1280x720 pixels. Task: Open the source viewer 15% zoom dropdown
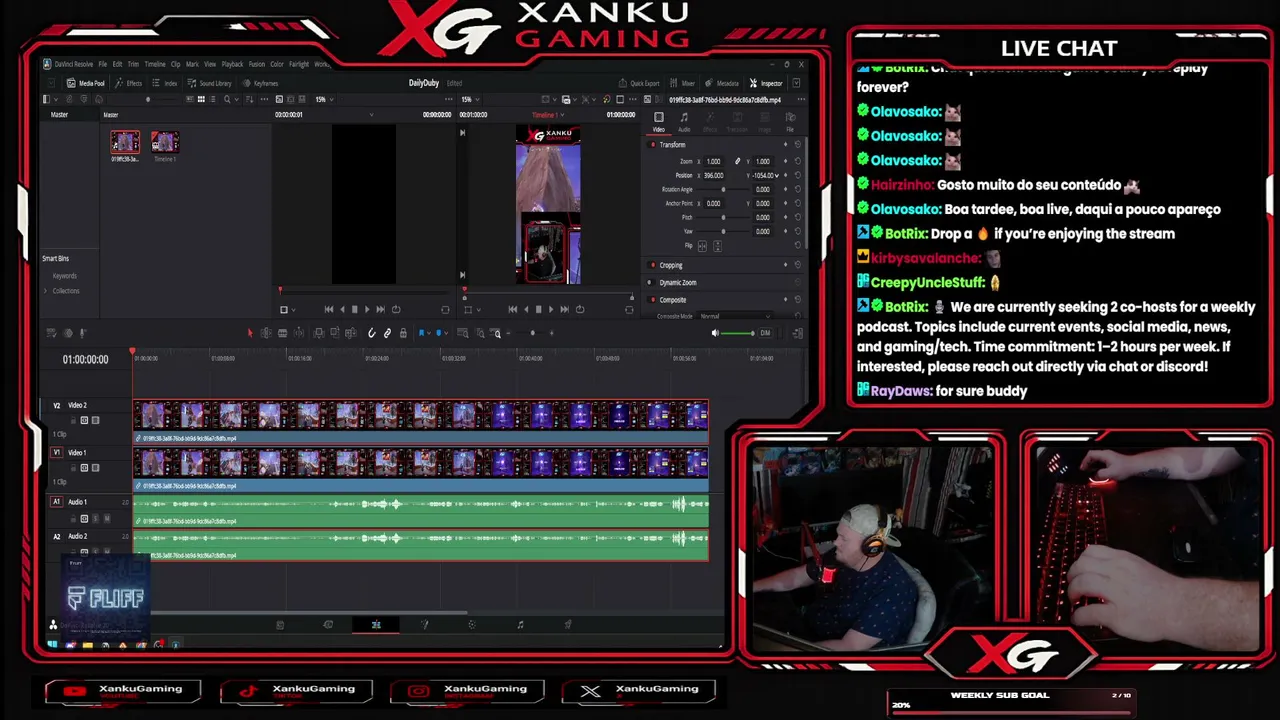tap(323, 99)
